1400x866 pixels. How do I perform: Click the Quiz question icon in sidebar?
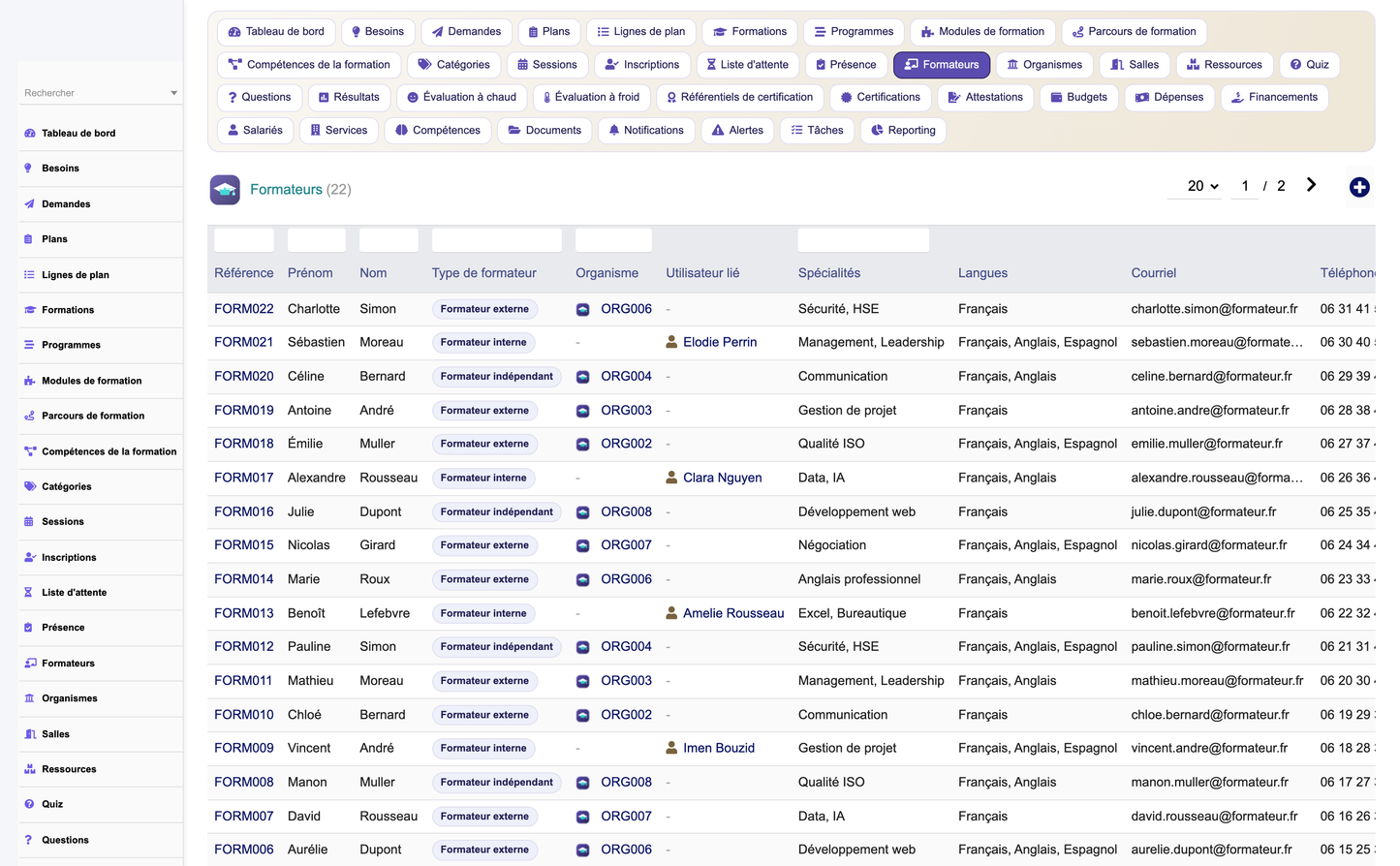coord(29,804)
